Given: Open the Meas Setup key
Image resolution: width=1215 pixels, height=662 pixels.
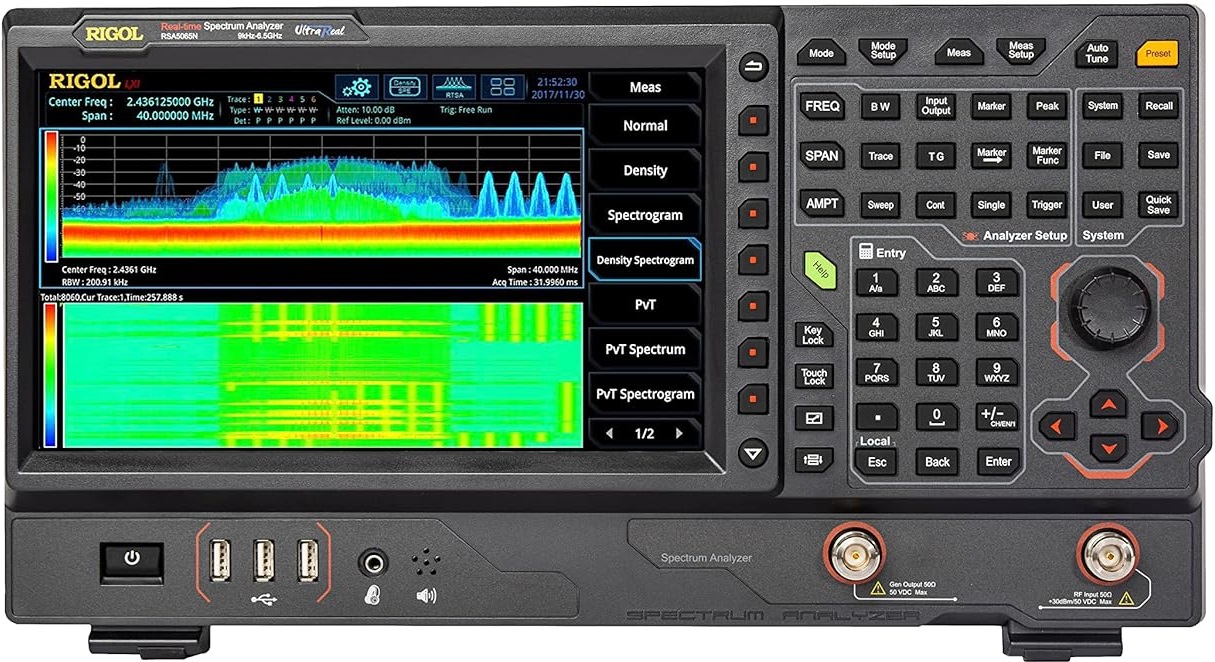Looking at the screenshot, I should 1021,51.
